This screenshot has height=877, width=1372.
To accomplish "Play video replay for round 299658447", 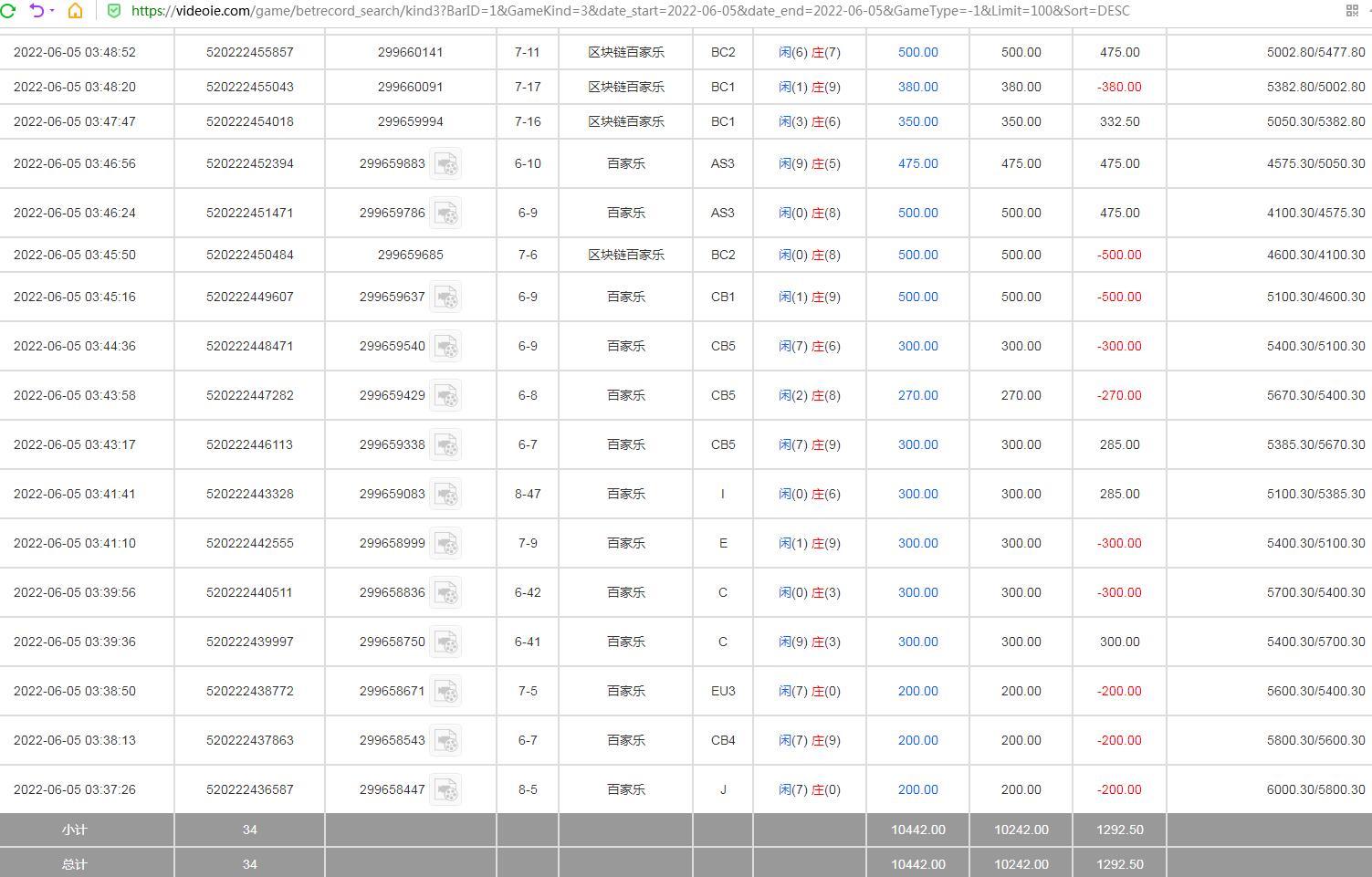I will 445,790.
